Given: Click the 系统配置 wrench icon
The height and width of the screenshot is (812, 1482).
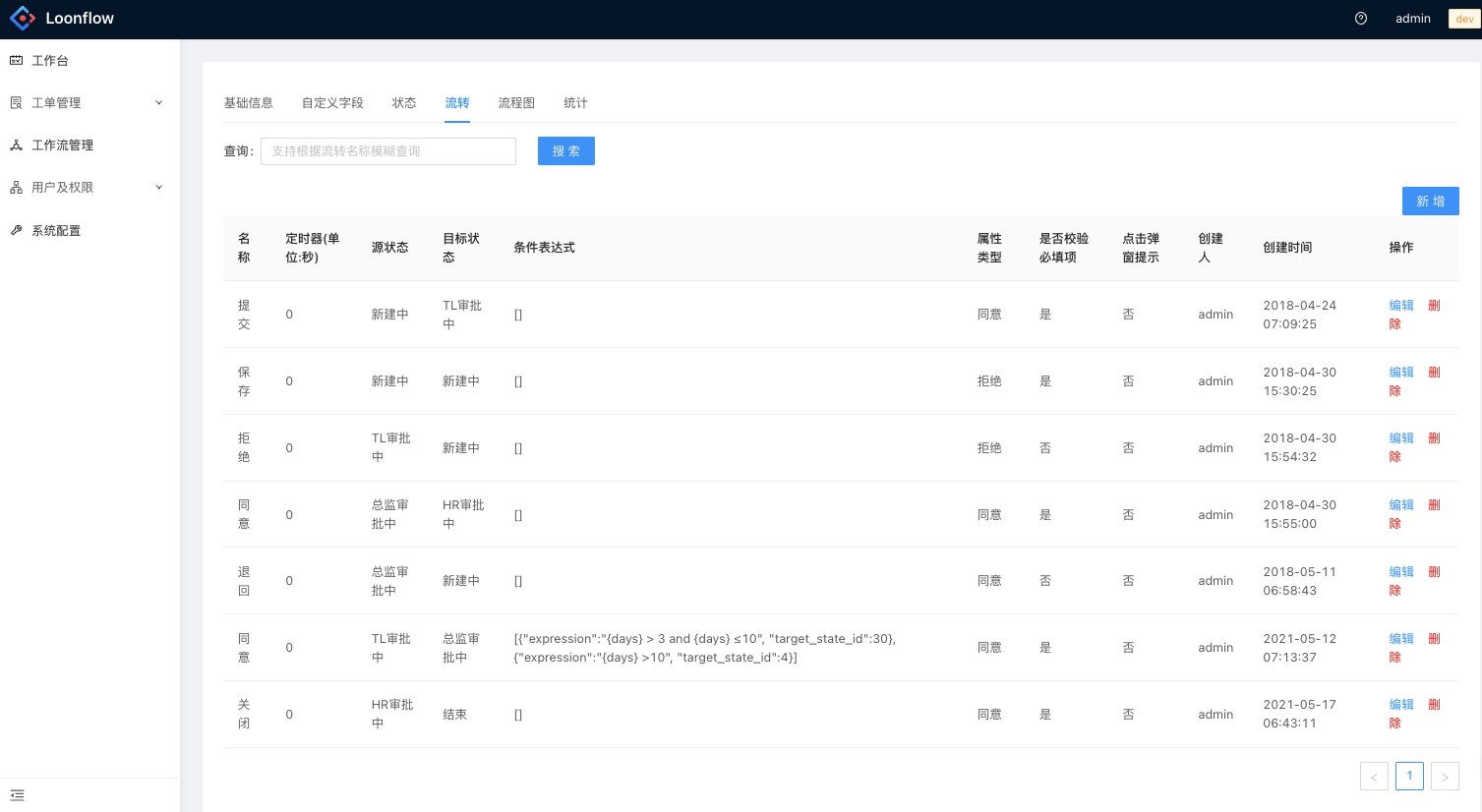Looking at the screenshot, I should pyautogui.click(x=16, y=231).
